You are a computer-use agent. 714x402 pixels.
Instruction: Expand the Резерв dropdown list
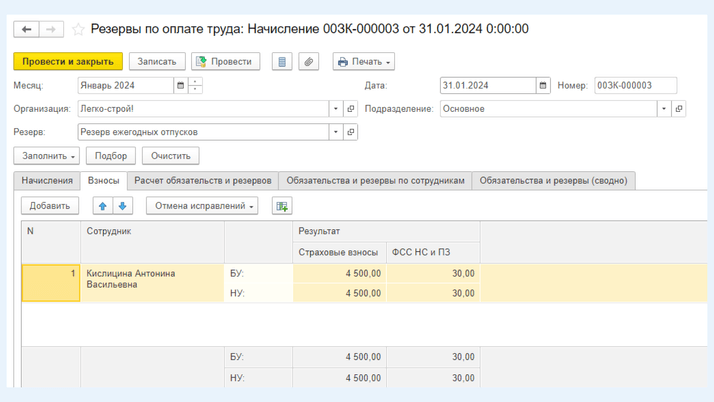click(x=336, y=132)
